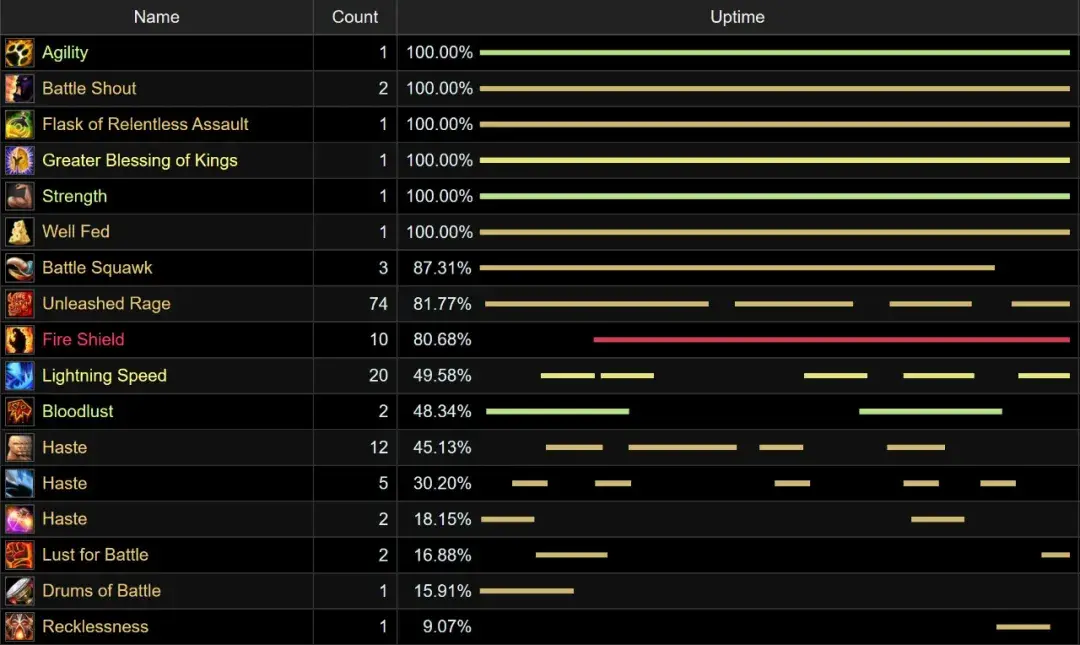Open the Fire Shield name link
The image size is (1080, 645).
tap(83, 340)
